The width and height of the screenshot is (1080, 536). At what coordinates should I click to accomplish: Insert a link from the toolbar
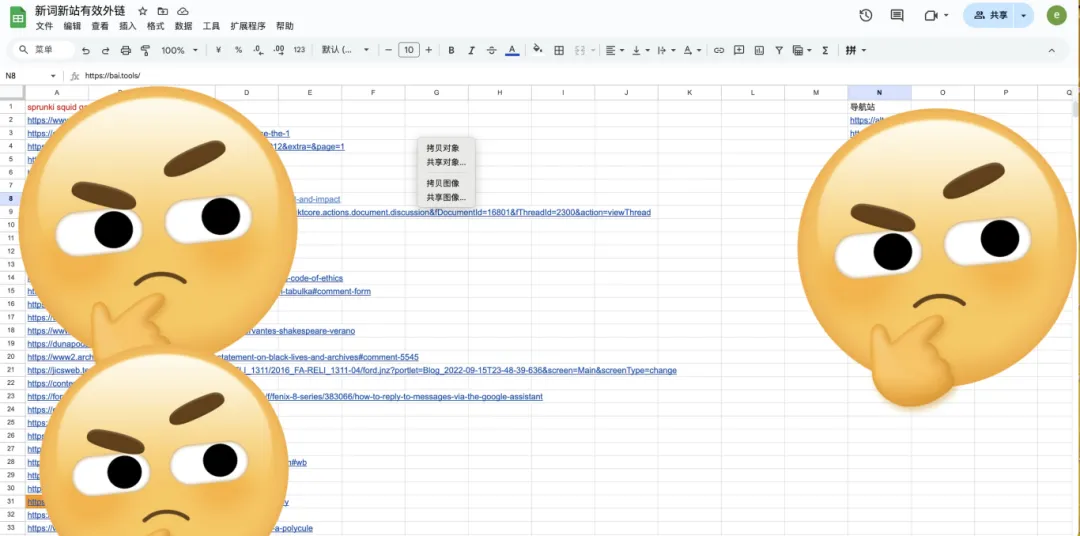(x=718, y=50)
